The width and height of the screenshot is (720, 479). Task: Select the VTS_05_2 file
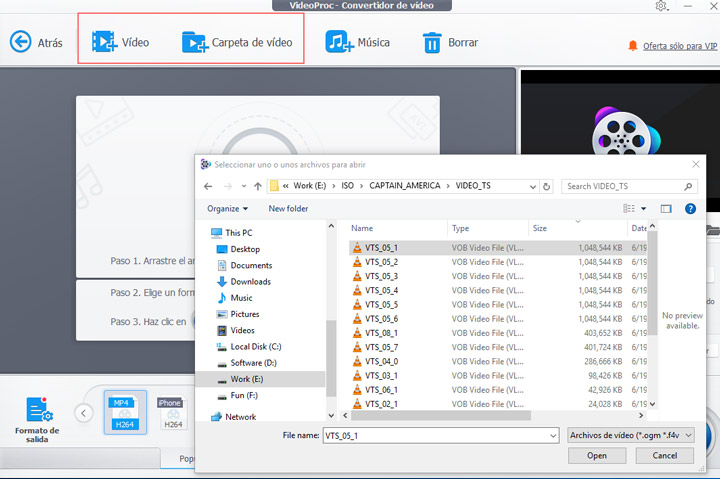[498, 262]
